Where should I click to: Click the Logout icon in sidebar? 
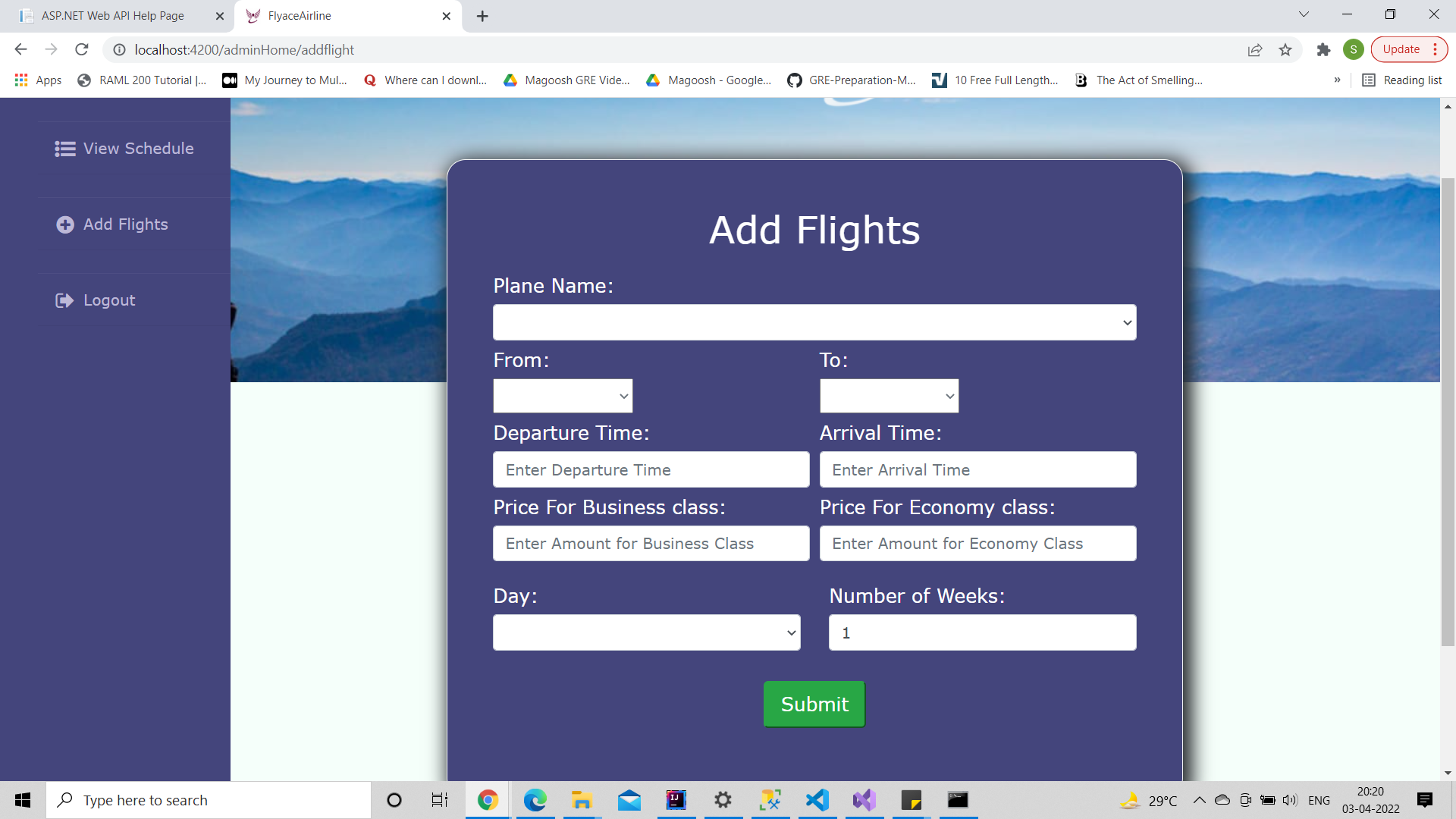coord(64,300)
